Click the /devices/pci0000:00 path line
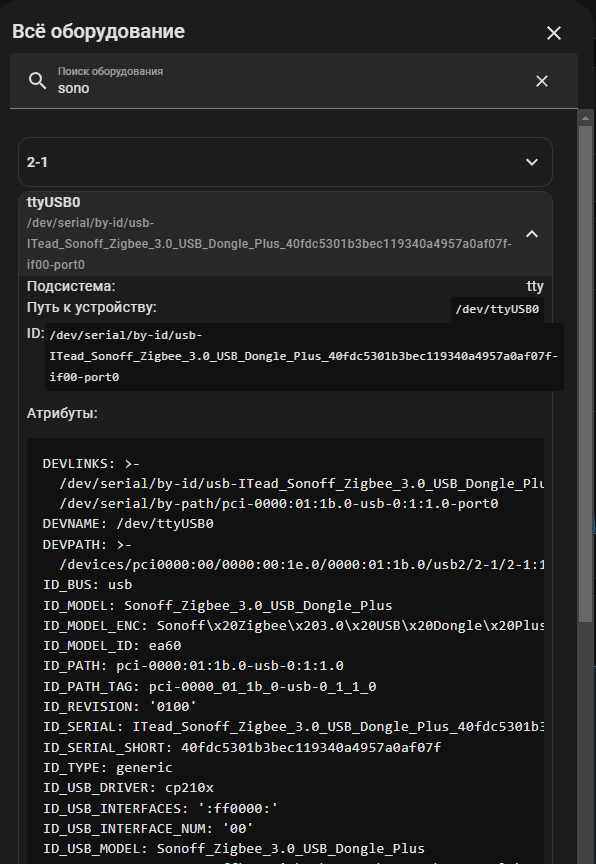The width and height of the screenshot is (596, 864). (x=302, y=565)
